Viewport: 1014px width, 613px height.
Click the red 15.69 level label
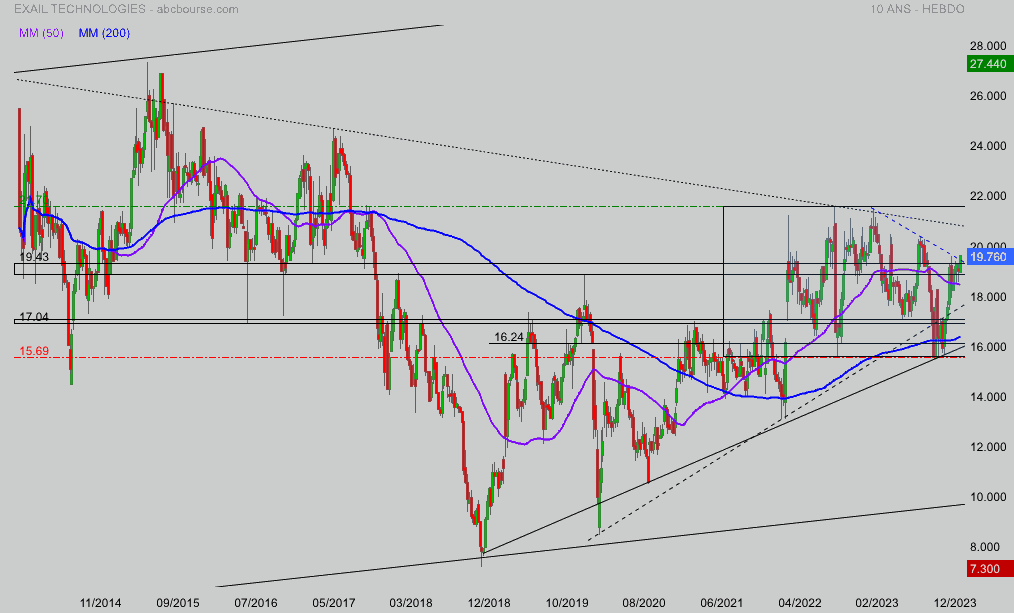pos(34,351)
